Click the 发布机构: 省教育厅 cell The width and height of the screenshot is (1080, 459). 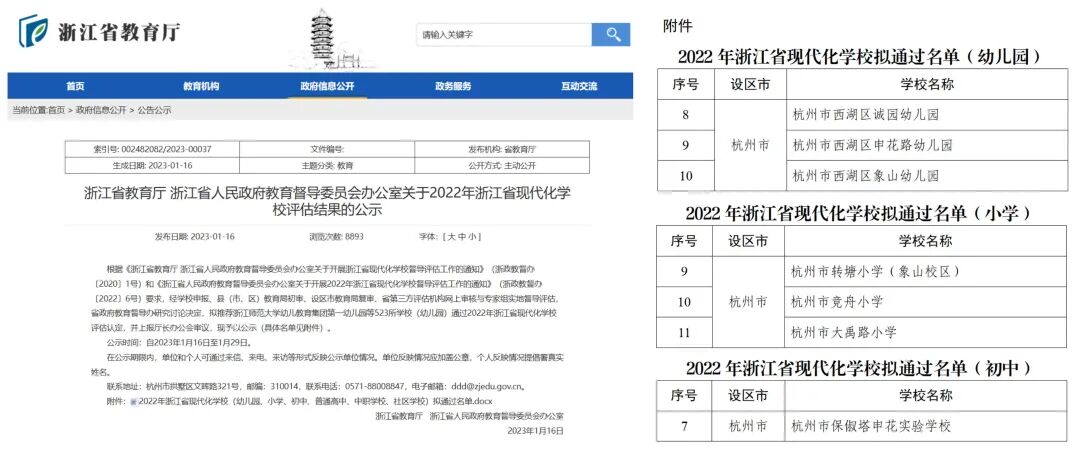(x=502, y=149)
